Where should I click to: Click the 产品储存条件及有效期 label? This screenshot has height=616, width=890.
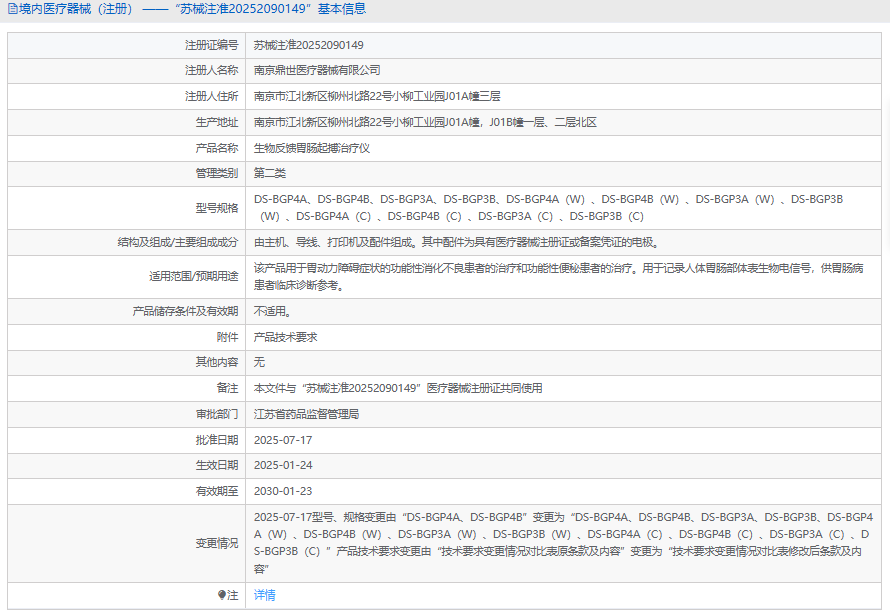click(185, 311)
